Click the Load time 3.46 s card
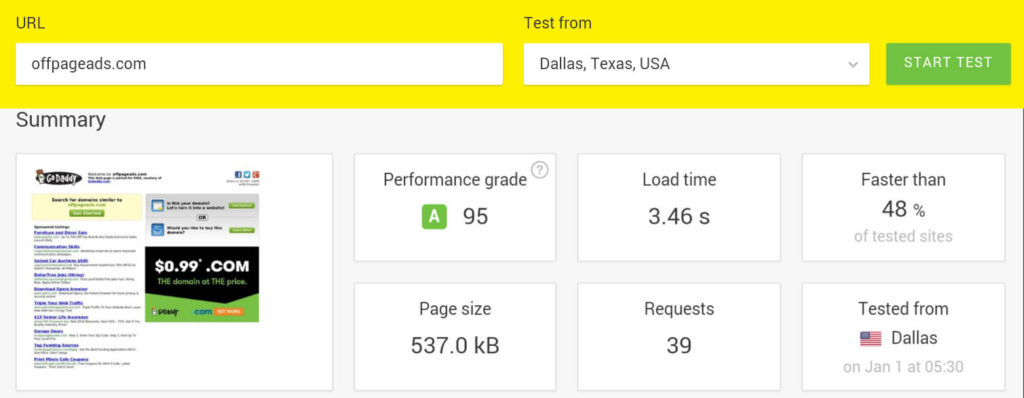This screenshot has width=1024, height=398. (679, 207)
